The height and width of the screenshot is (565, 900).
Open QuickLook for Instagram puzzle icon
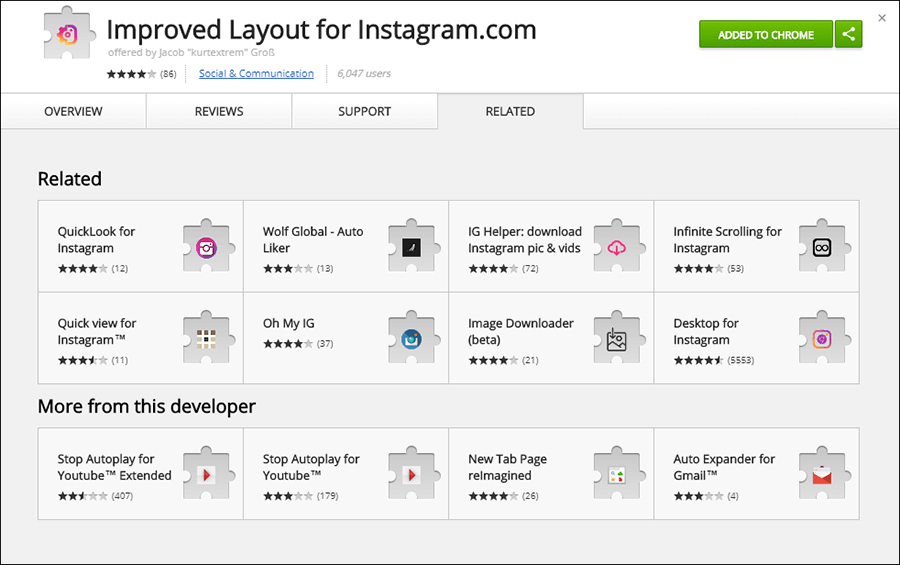coord(208,247)
